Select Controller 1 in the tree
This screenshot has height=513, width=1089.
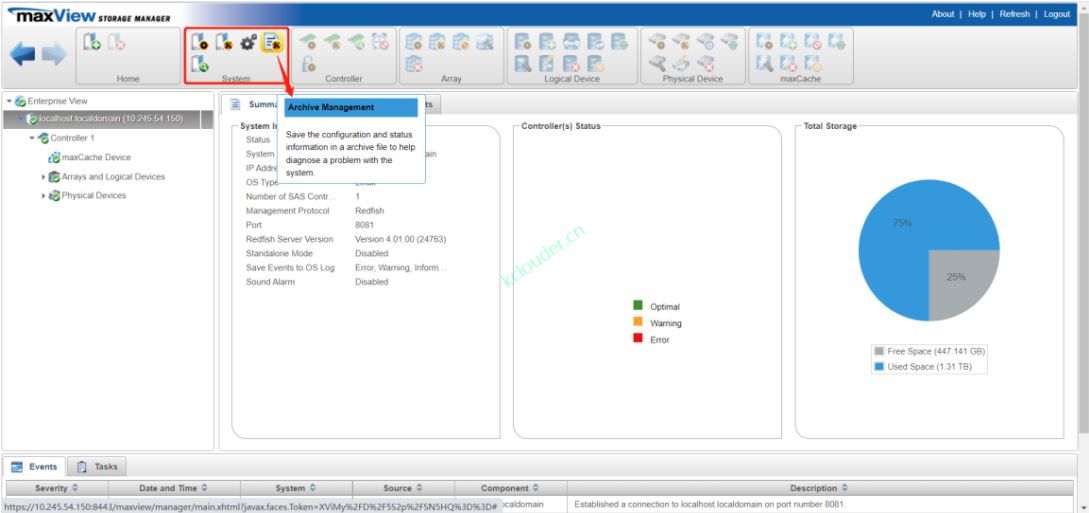point(72,138)
